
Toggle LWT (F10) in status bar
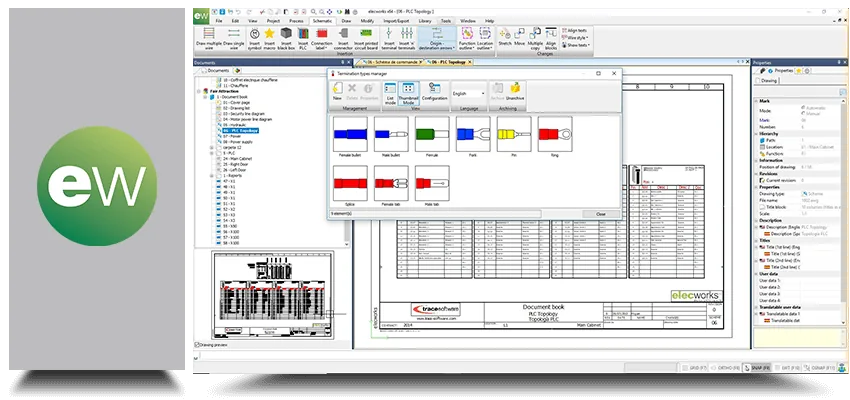coord(787,367)
